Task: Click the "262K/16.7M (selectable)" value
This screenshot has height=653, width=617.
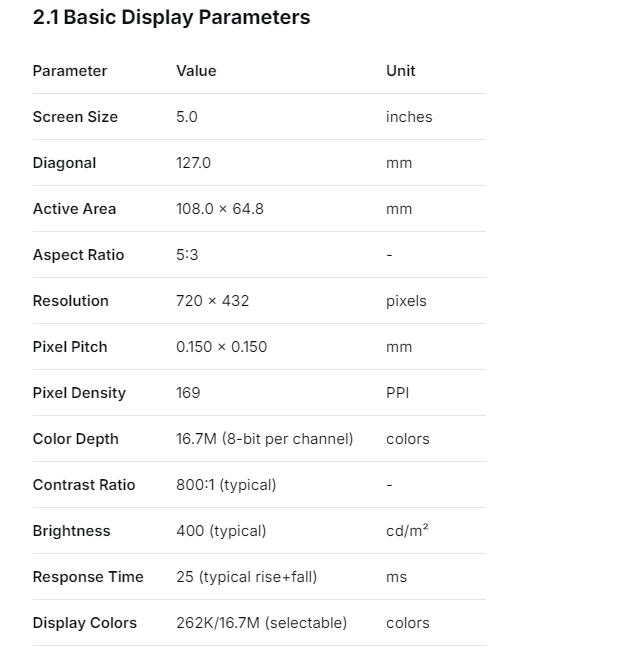Action: 261,623
